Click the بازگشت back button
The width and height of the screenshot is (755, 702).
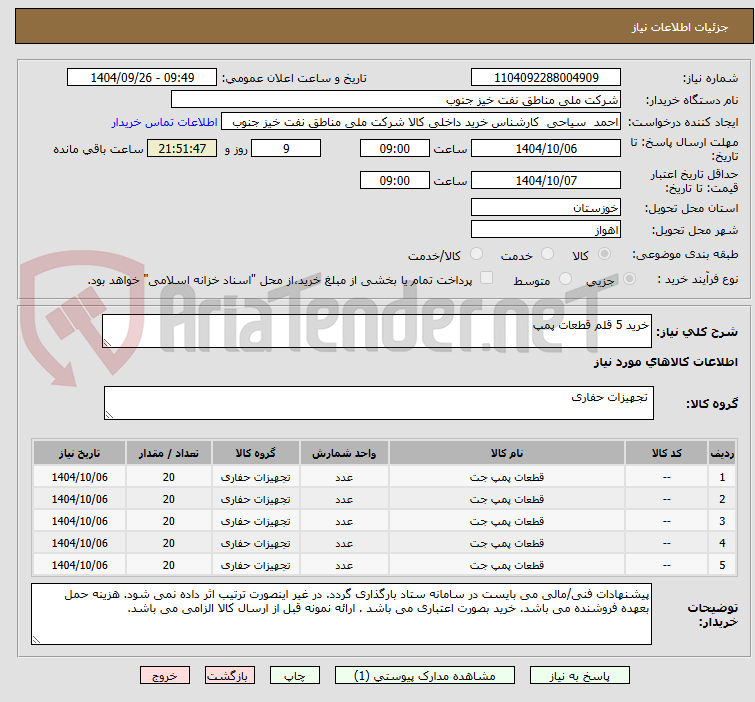pyautogui.click(x=230, y=676)
